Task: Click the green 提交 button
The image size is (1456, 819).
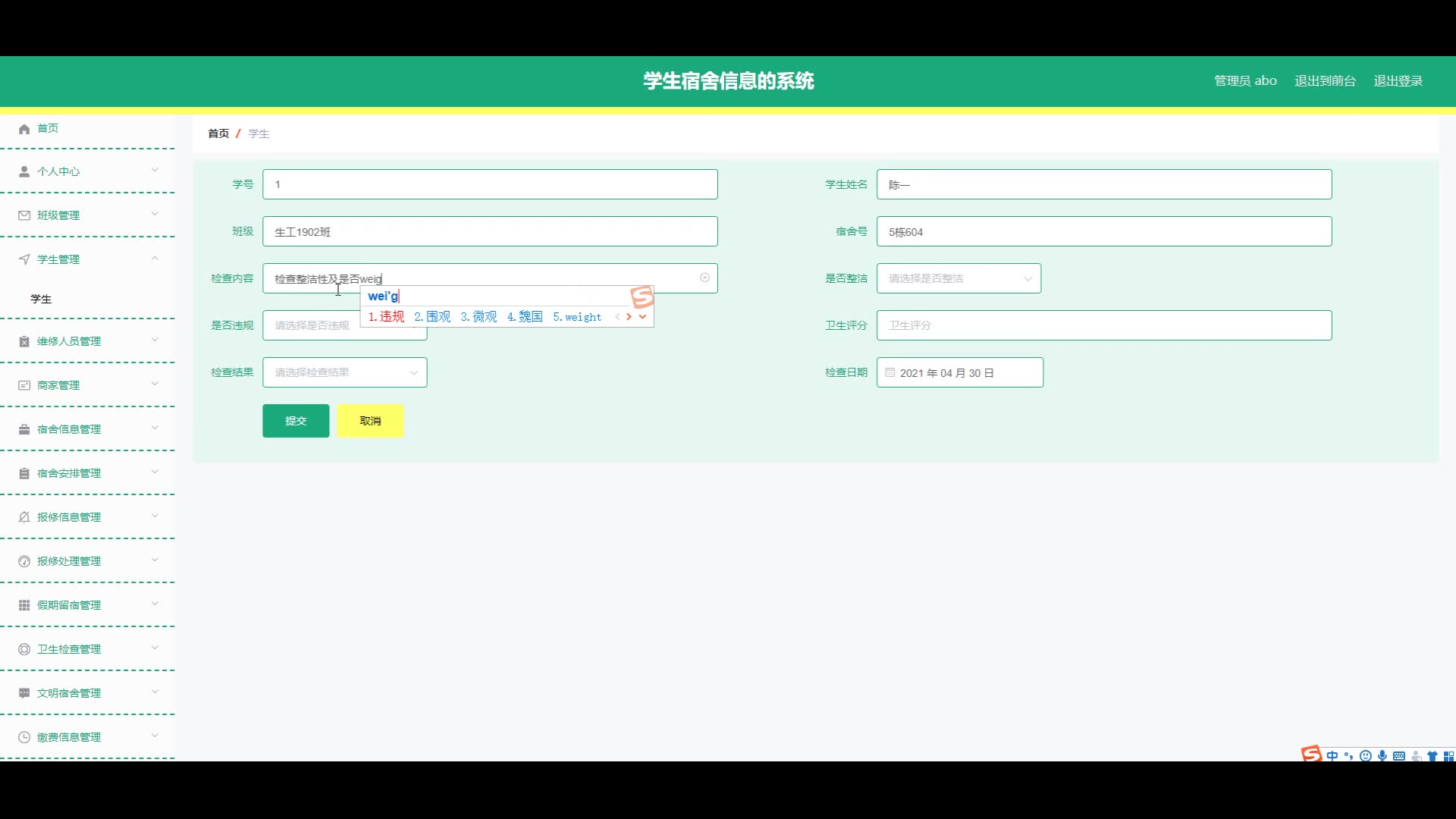Action: point(296,421)
